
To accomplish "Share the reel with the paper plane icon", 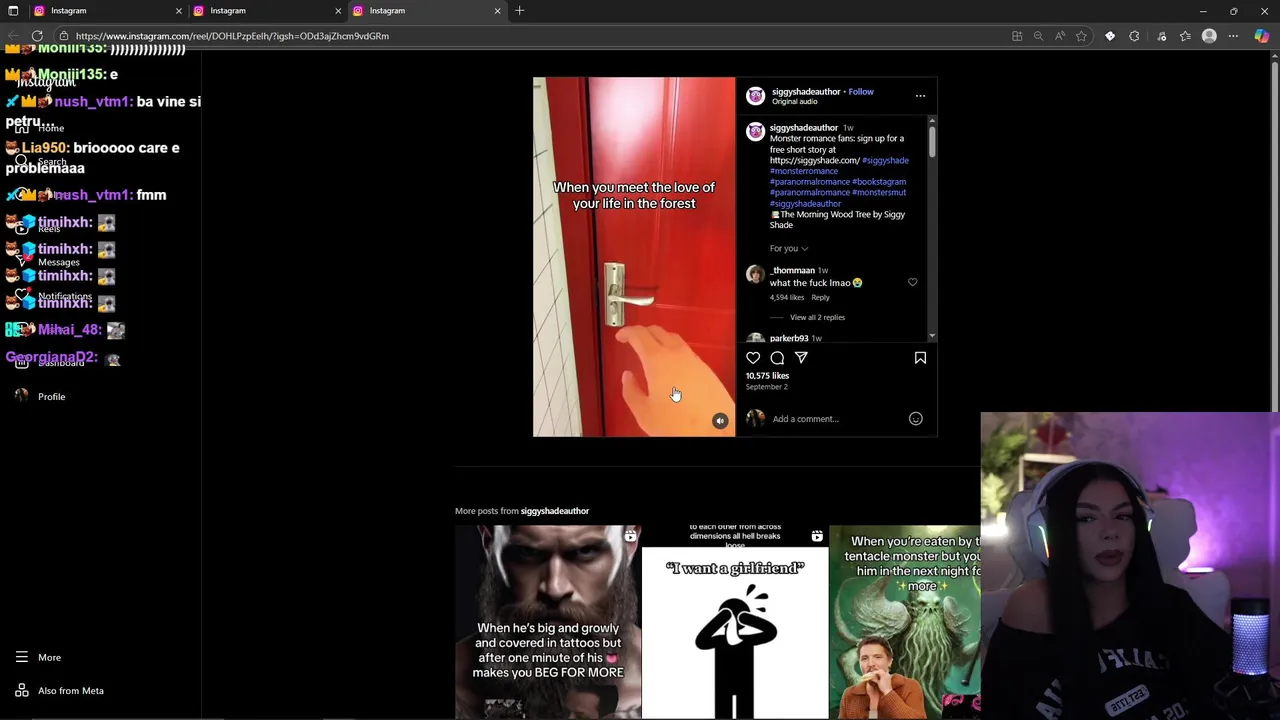I will click(801, 358).
